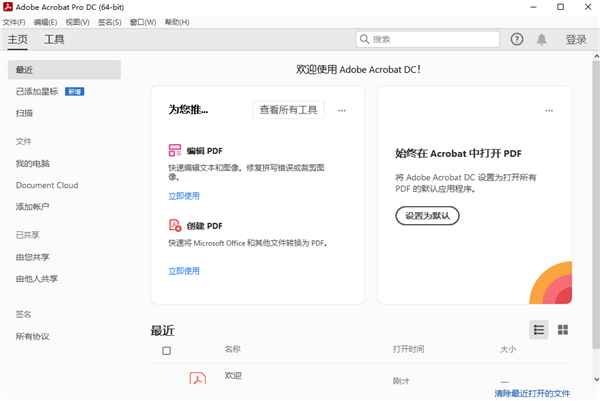Click the Create PDF icon
Viewport: 600px width, 401px height.
pos(175,226)
